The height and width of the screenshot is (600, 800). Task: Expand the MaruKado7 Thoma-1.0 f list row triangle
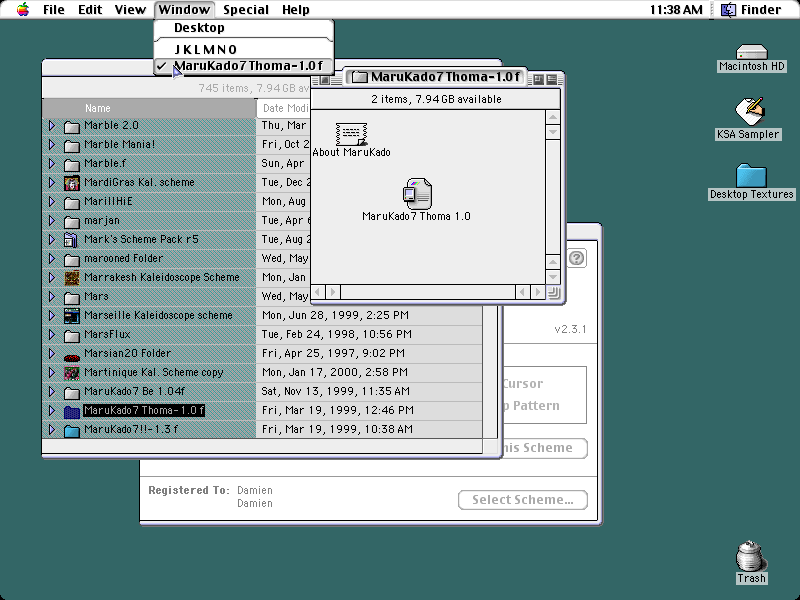(x=52, y=411)
